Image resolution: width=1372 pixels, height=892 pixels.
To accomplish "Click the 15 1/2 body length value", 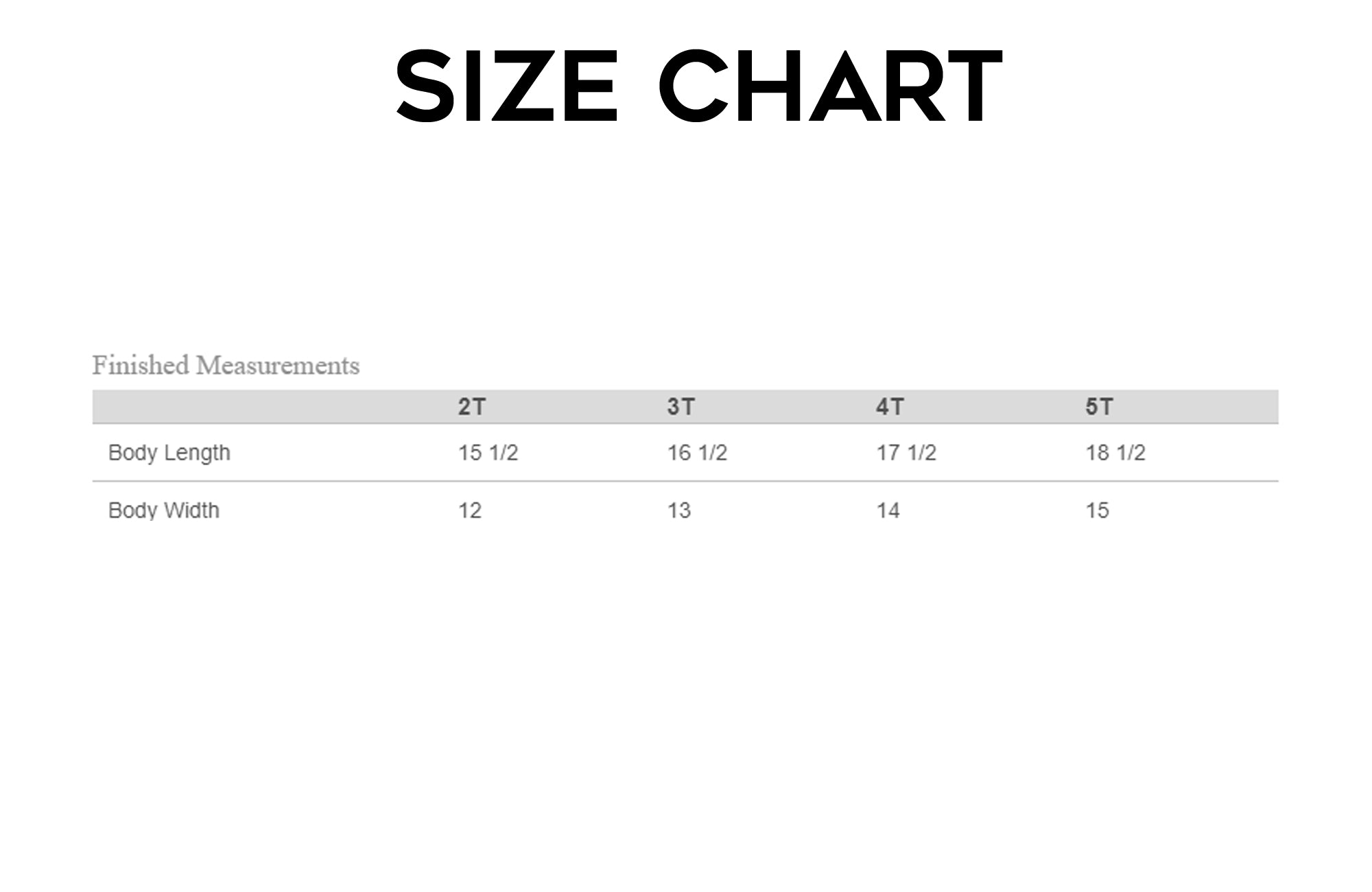I will [488, 453].
